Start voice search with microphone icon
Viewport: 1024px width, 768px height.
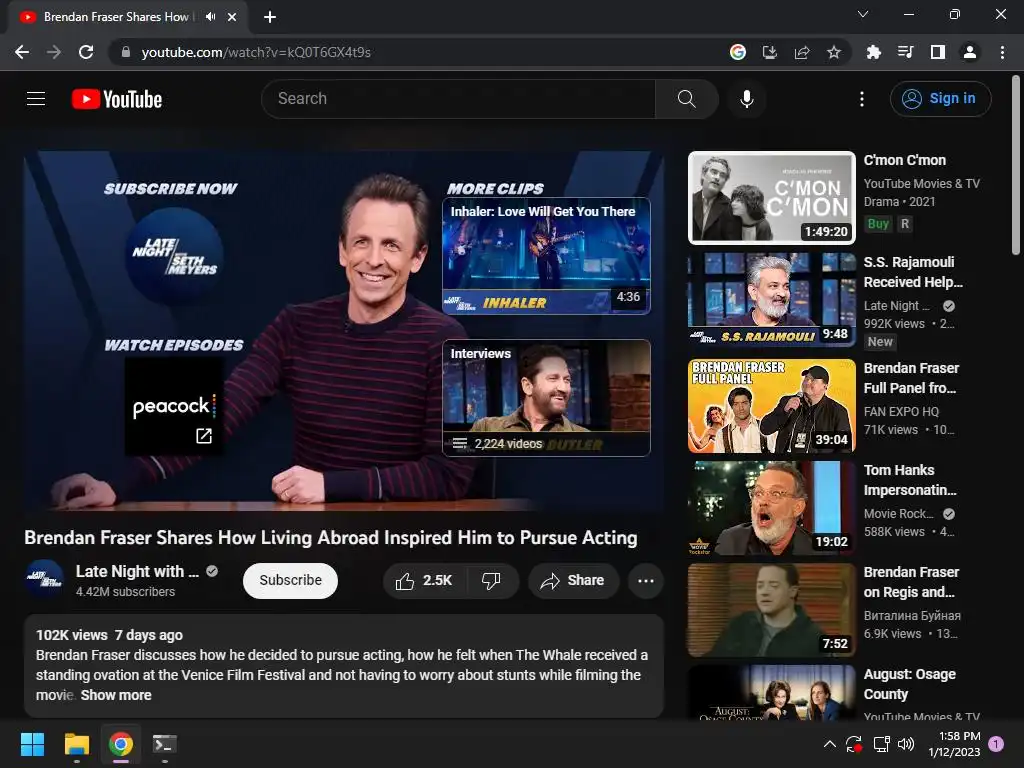[x=746, y=99]
